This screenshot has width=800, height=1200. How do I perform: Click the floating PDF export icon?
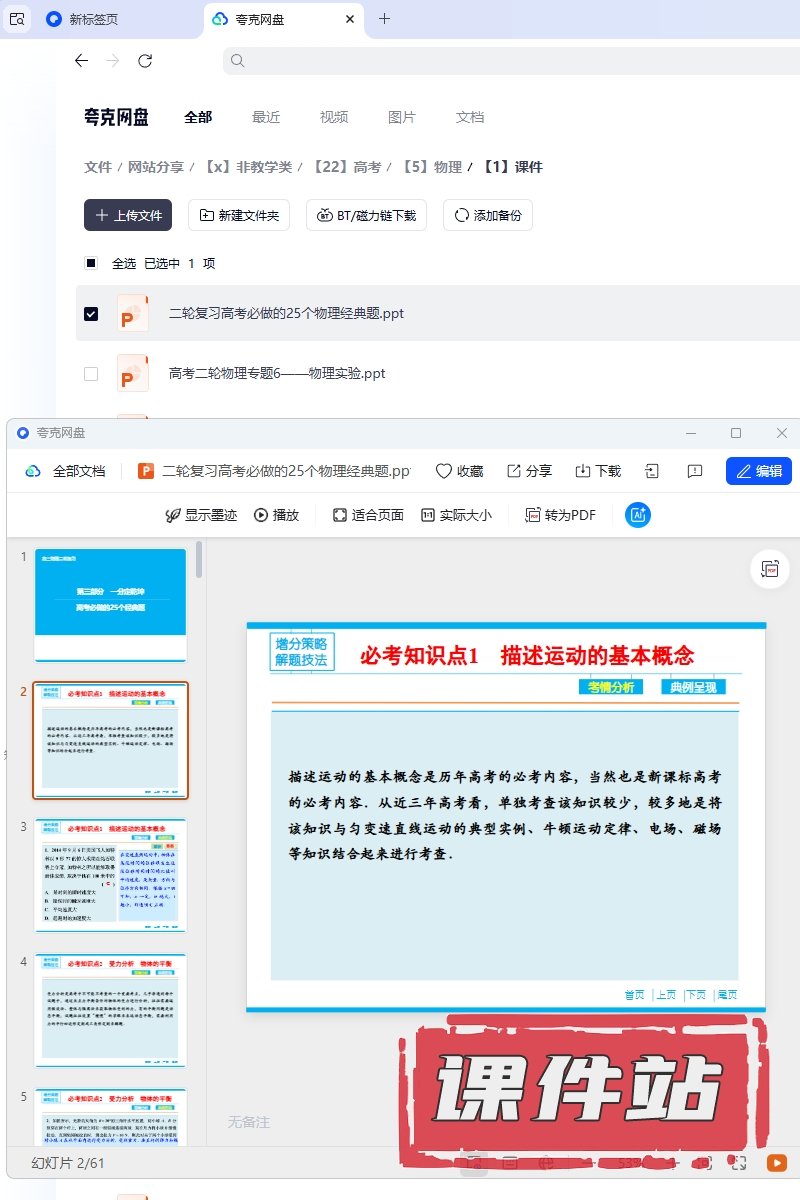click(x=769, y=568)
